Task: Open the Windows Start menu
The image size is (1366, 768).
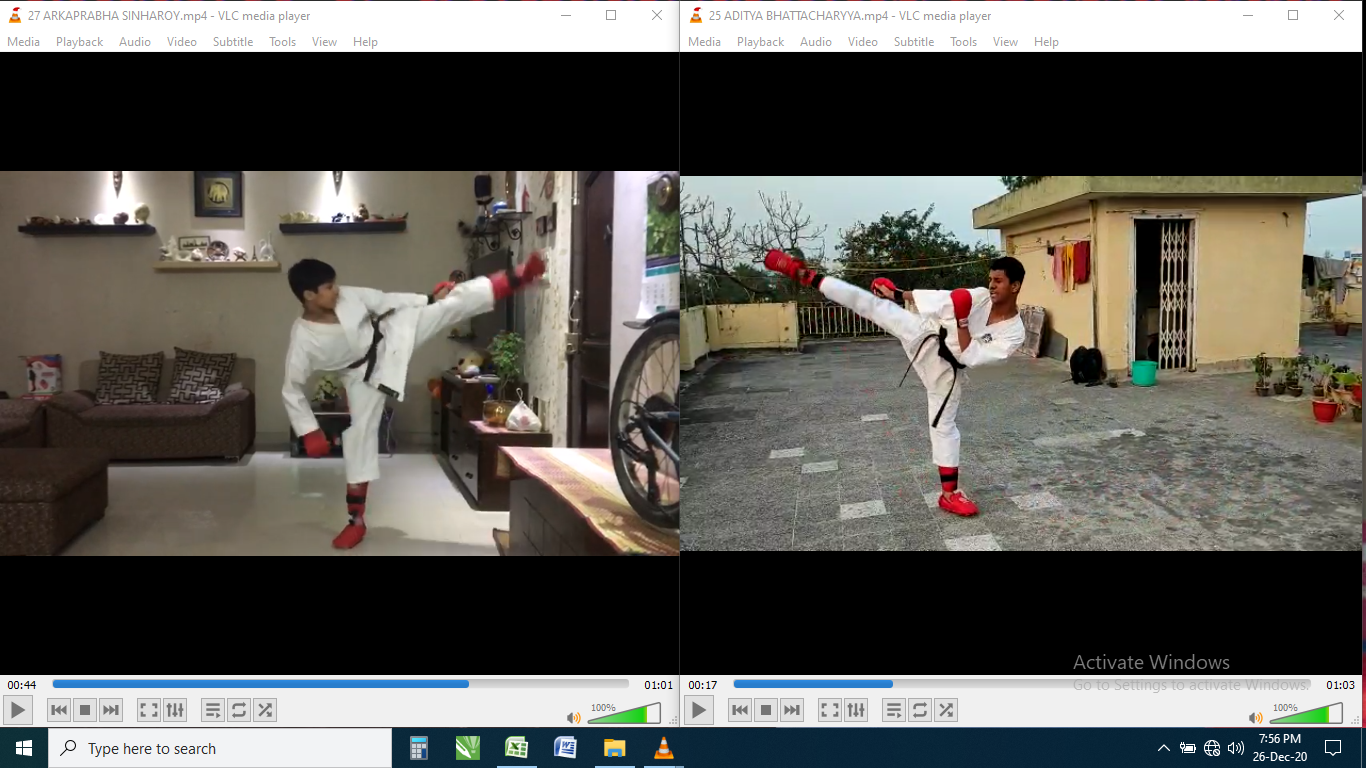Action: (x=24, y=748)
